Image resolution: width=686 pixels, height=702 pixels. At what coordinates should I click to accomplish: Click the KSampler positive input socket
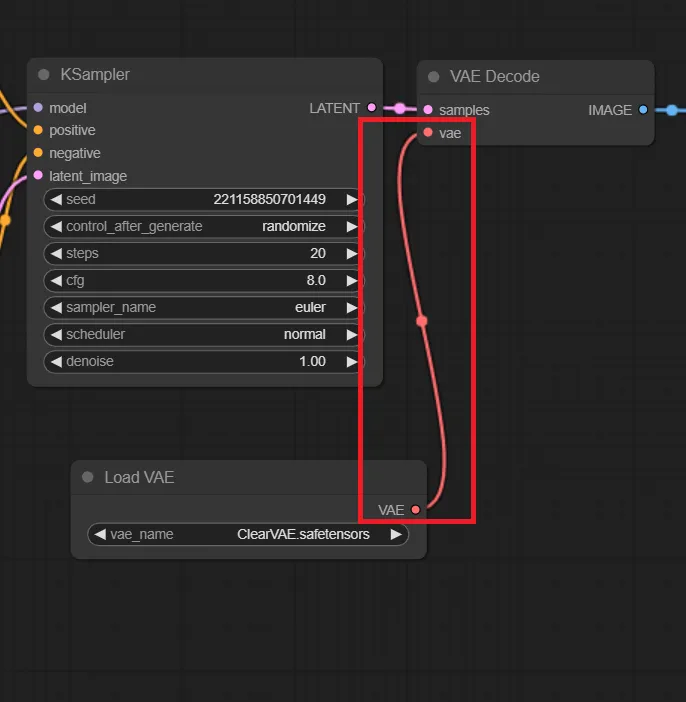38,130
